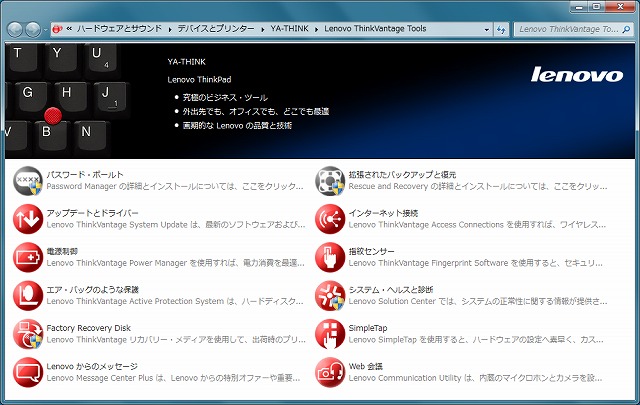This screenshot has height=405, width=640.
Task: Expand arrow after YA-THINK breadcrumb
Action: (316, 29)
